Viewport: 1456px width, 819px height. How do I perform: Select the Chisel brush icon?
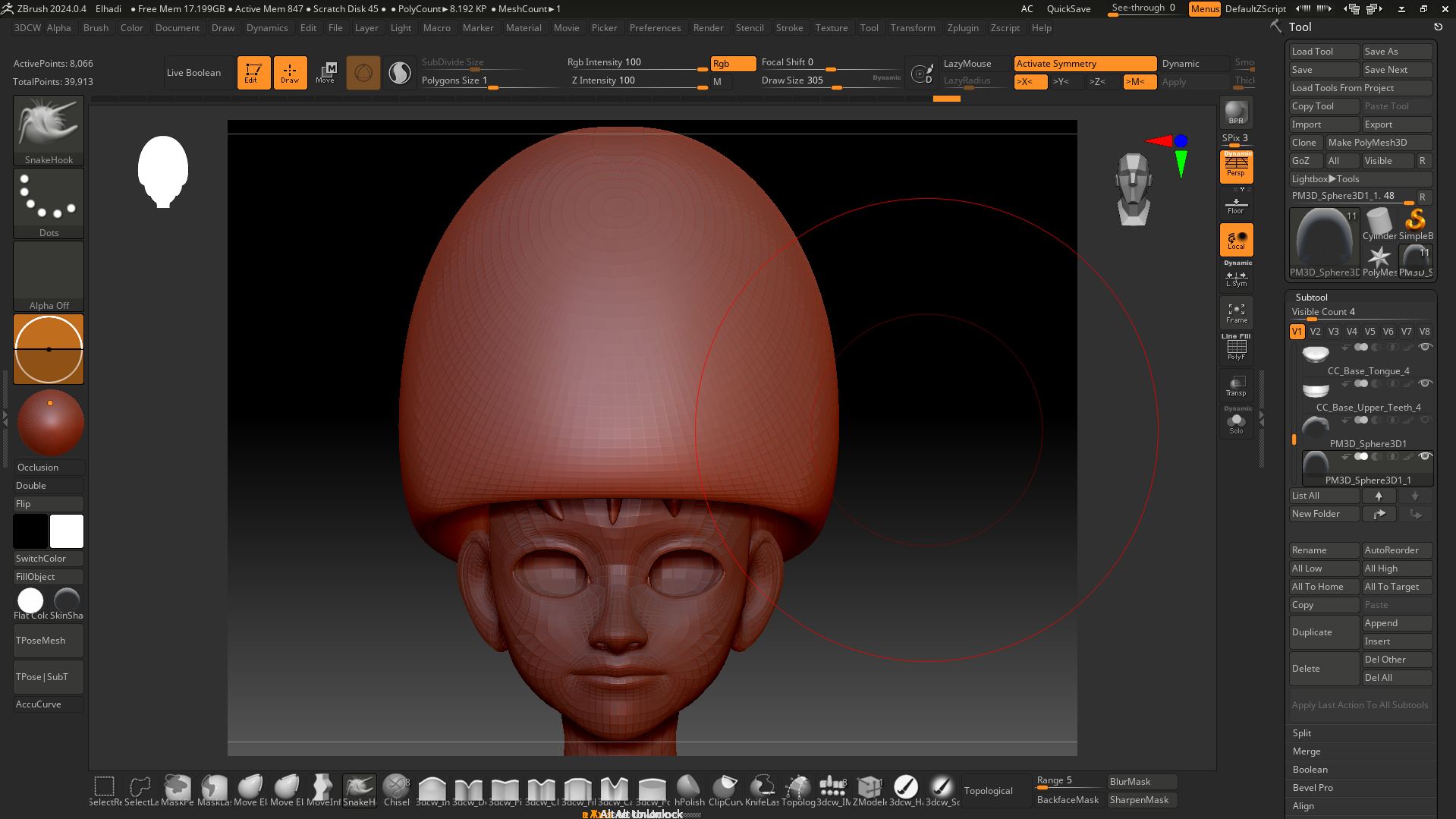[x=396, y=790]
